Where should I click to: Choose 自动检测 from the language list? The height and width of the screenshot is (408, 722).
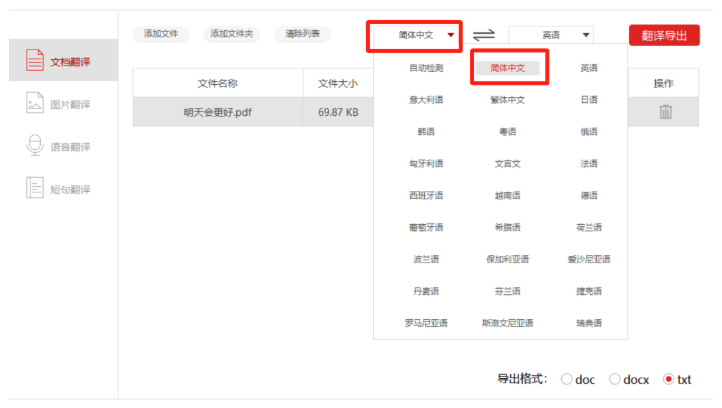tap(427, 68)
